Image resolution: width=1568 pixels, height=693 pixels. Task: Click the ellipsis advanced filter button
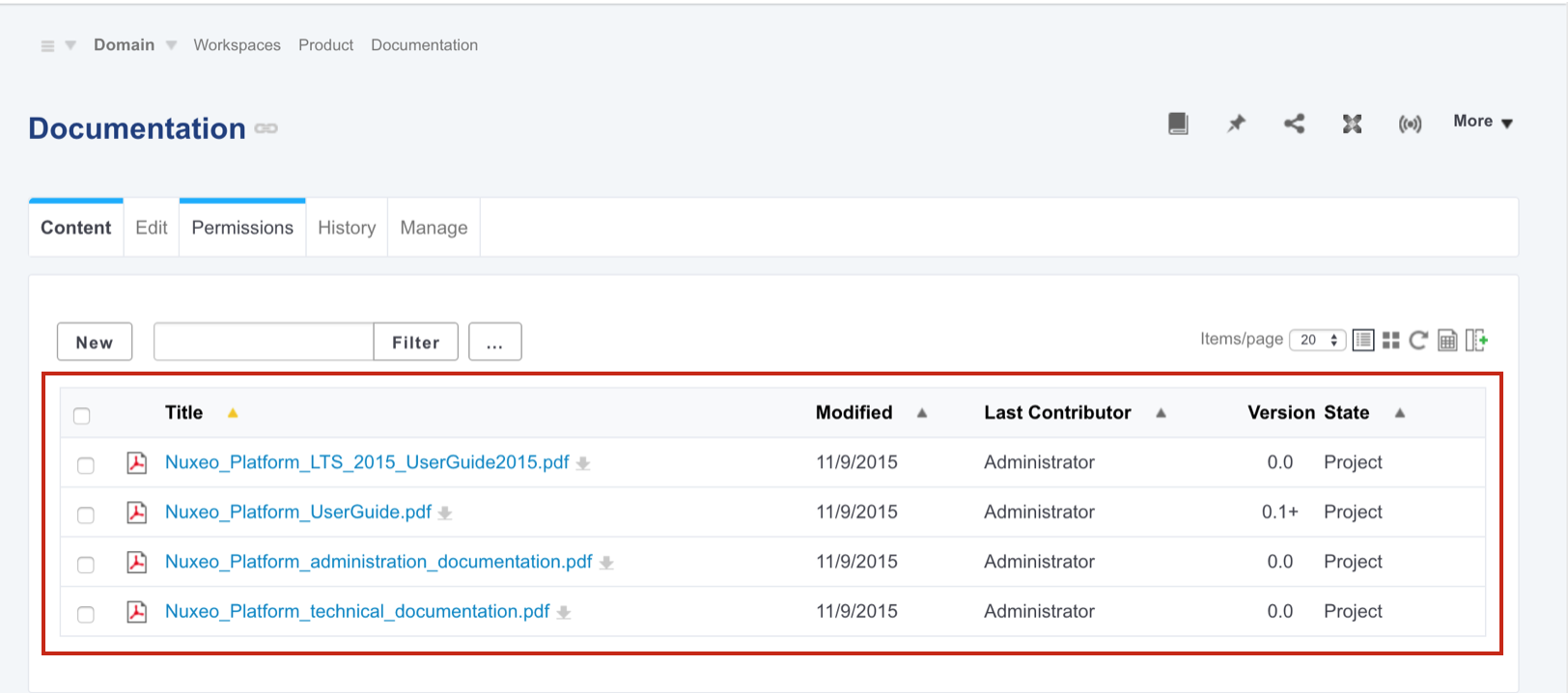(495, 342)
